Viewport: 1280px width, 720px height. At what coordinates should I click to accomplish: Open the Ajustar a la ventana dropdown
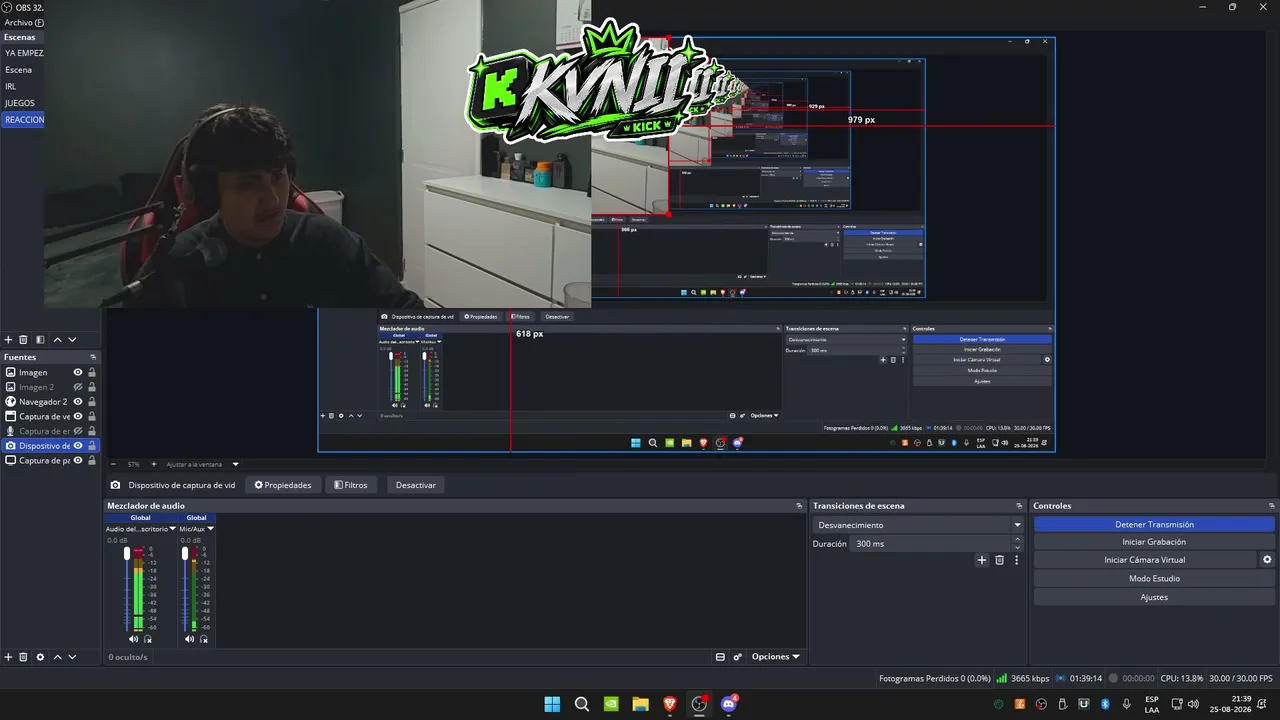point(203,464)
